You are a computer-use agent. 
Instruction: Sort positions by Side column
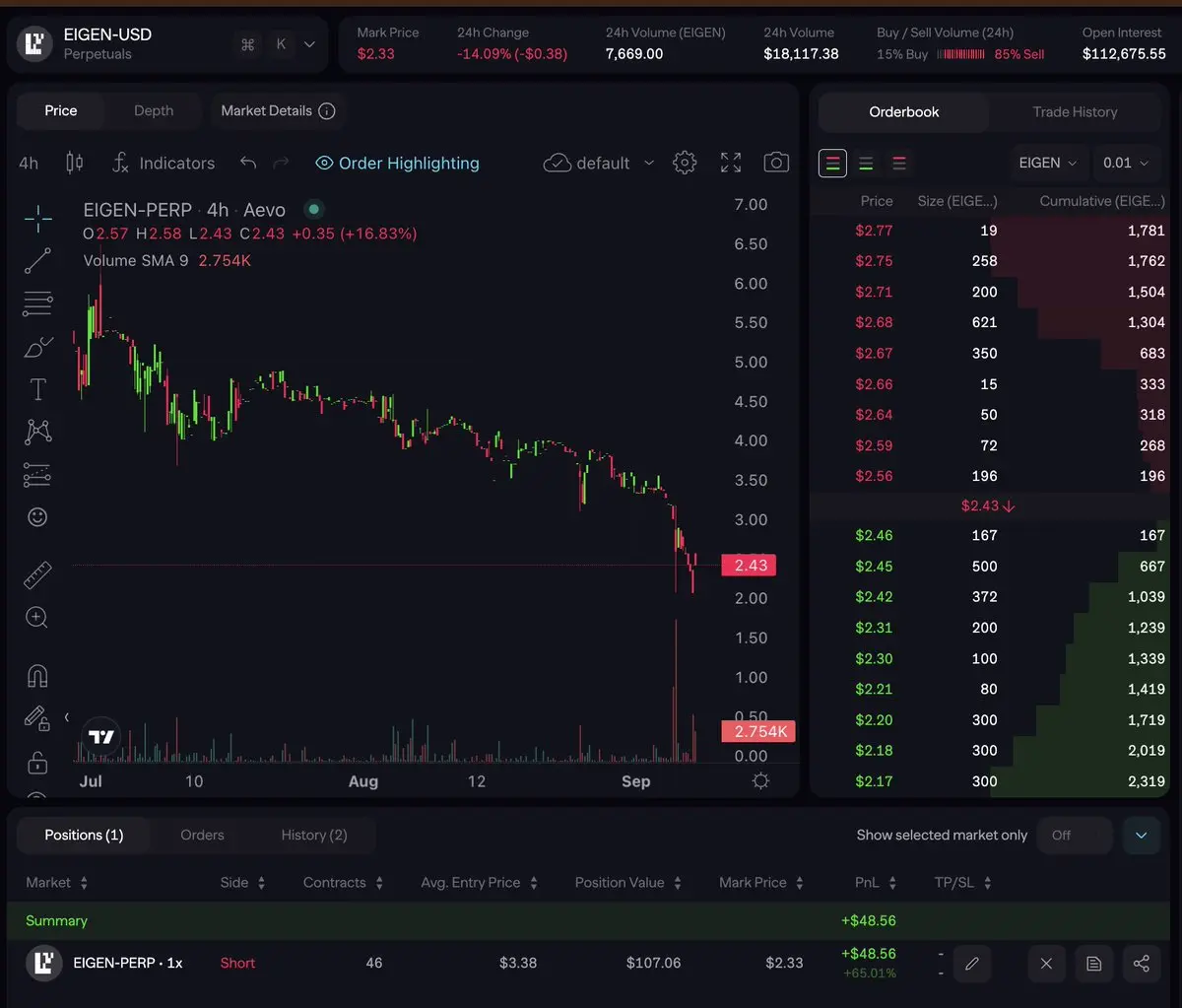243,883
